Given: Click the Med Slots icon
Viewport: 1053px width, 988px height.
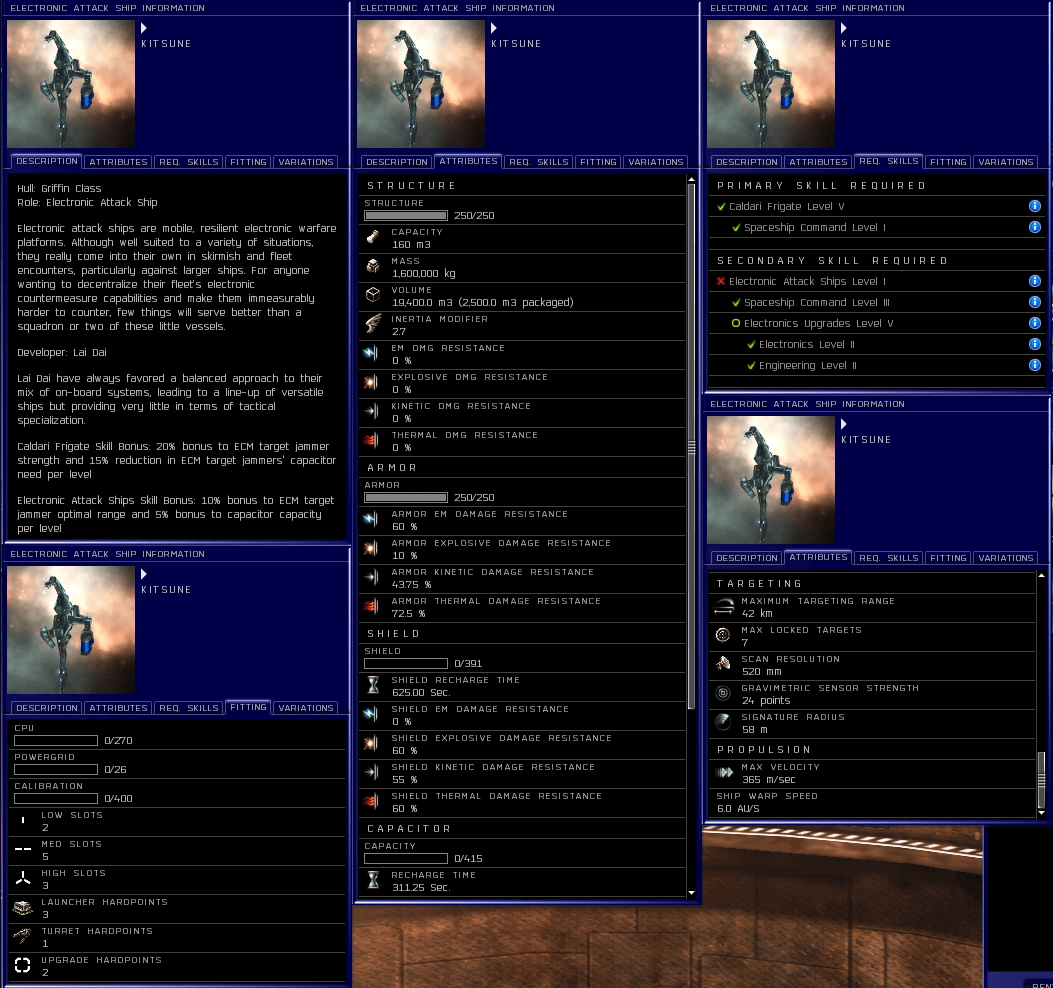Looking at the screenshot, I should [23, 850].
